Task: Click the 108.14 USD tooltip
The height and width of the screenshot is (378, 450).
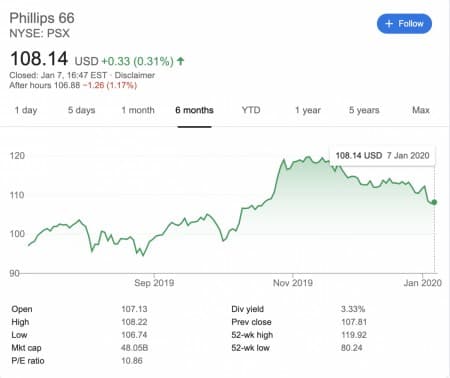Action: click(382, 155)
